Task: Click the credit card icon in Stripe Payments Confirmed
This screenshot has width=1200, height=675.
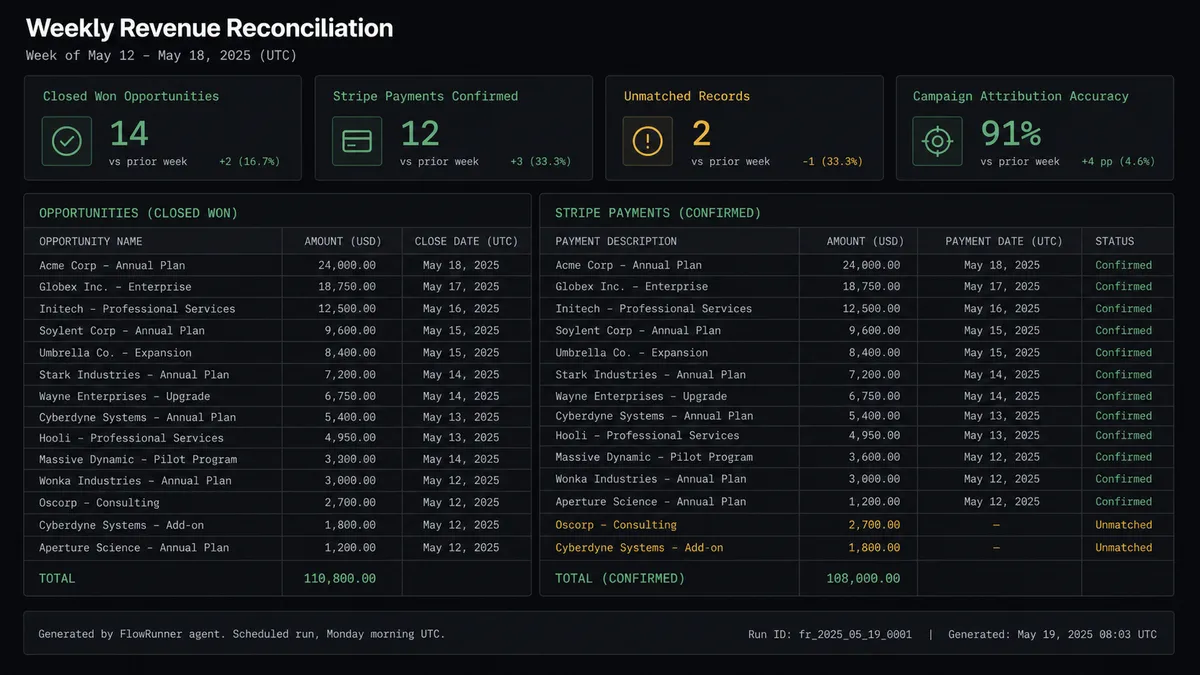Action: (357, 141)
